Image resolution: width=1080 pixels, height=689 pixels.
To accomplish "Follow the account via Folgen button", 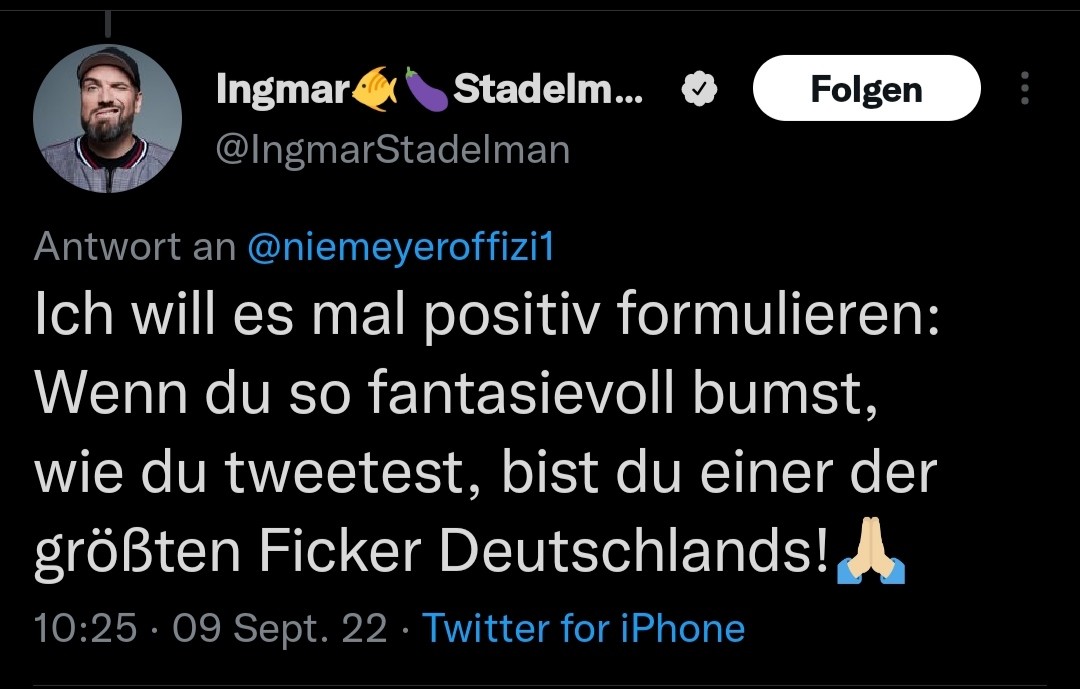I will coord(866,88).
